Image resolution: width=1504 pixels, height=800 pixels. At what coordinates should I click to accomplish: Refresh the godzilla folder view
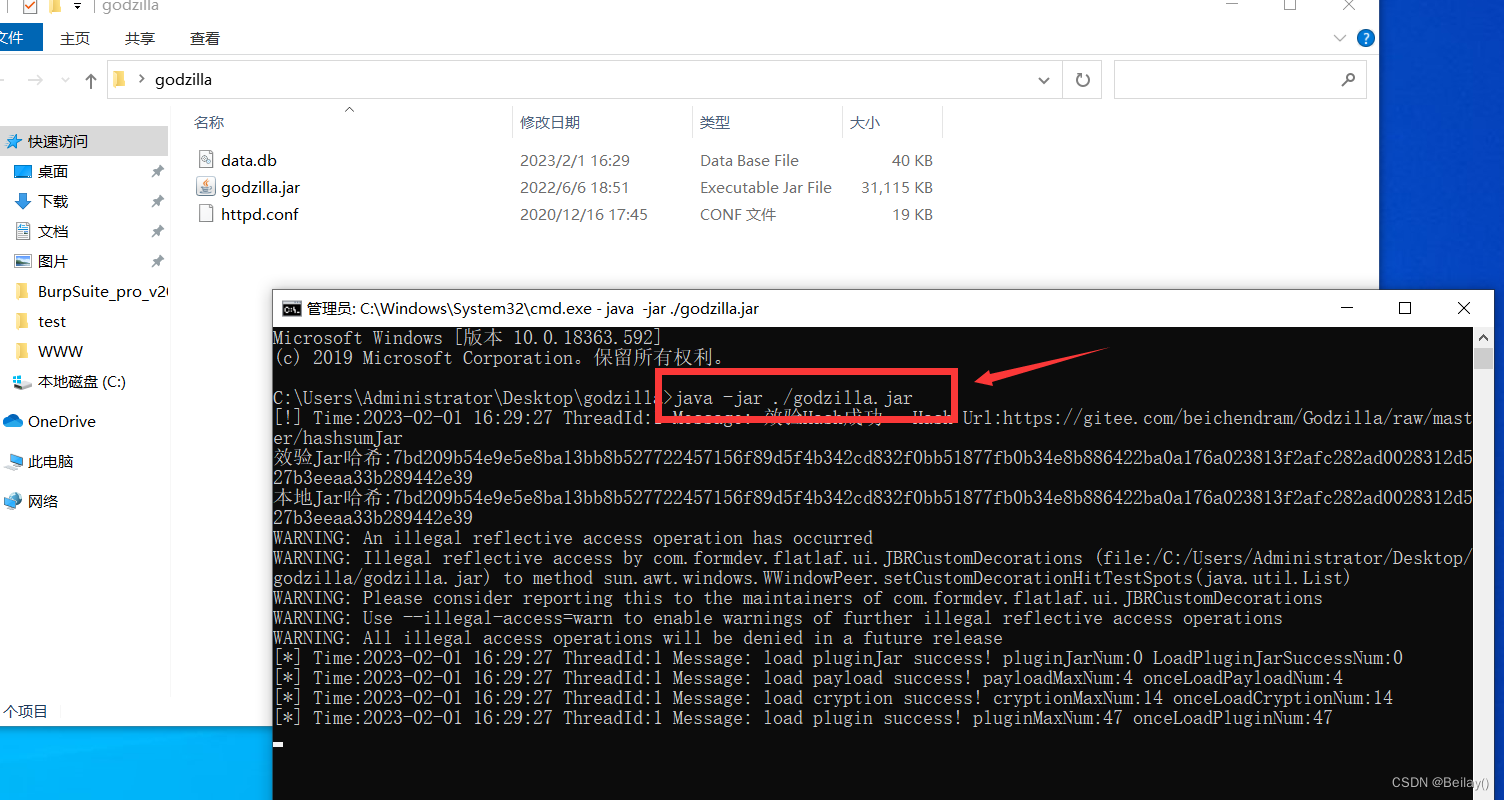1082,80
